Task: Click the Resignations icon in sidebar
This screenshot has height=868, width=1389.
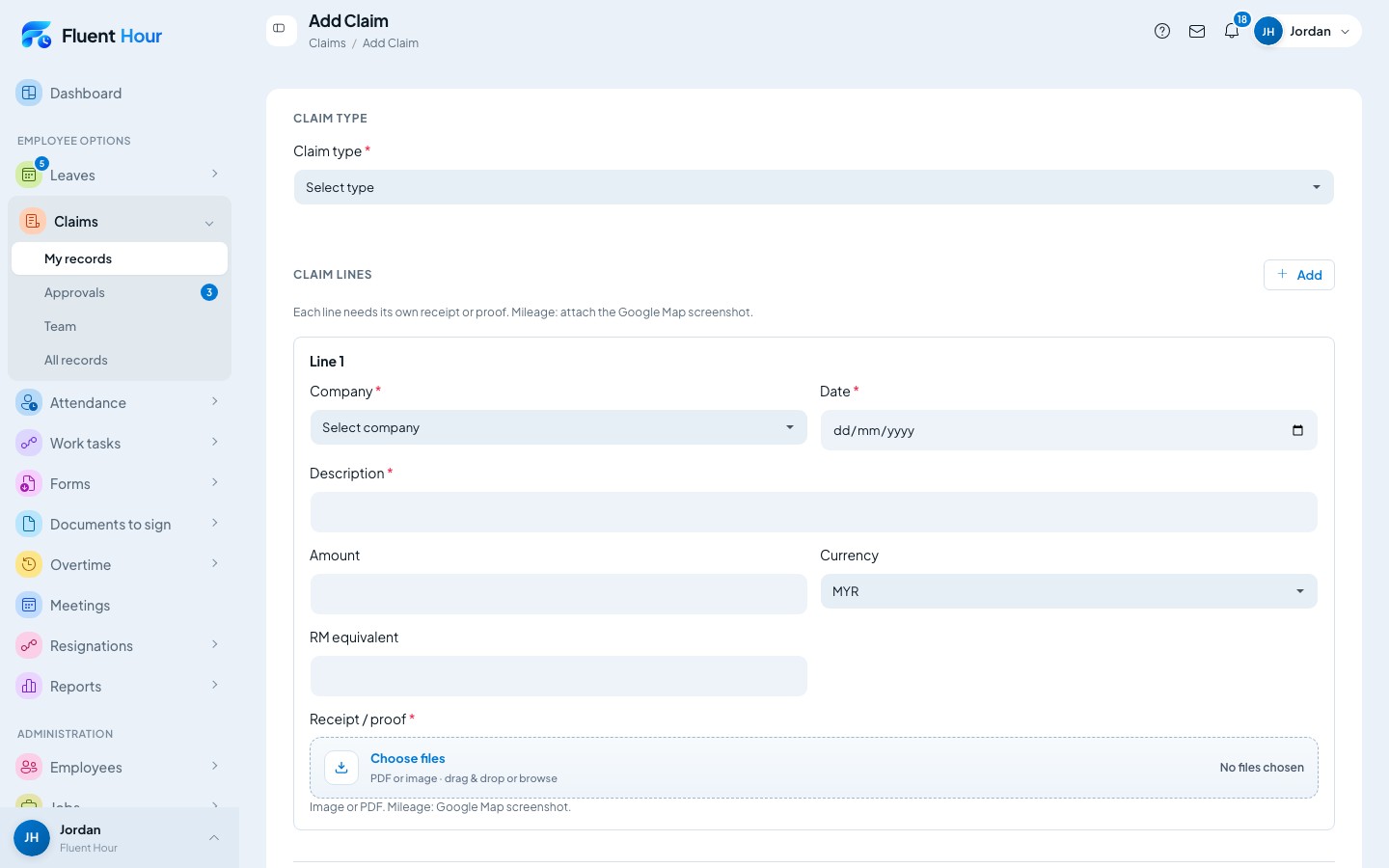Action: [29, 645]
